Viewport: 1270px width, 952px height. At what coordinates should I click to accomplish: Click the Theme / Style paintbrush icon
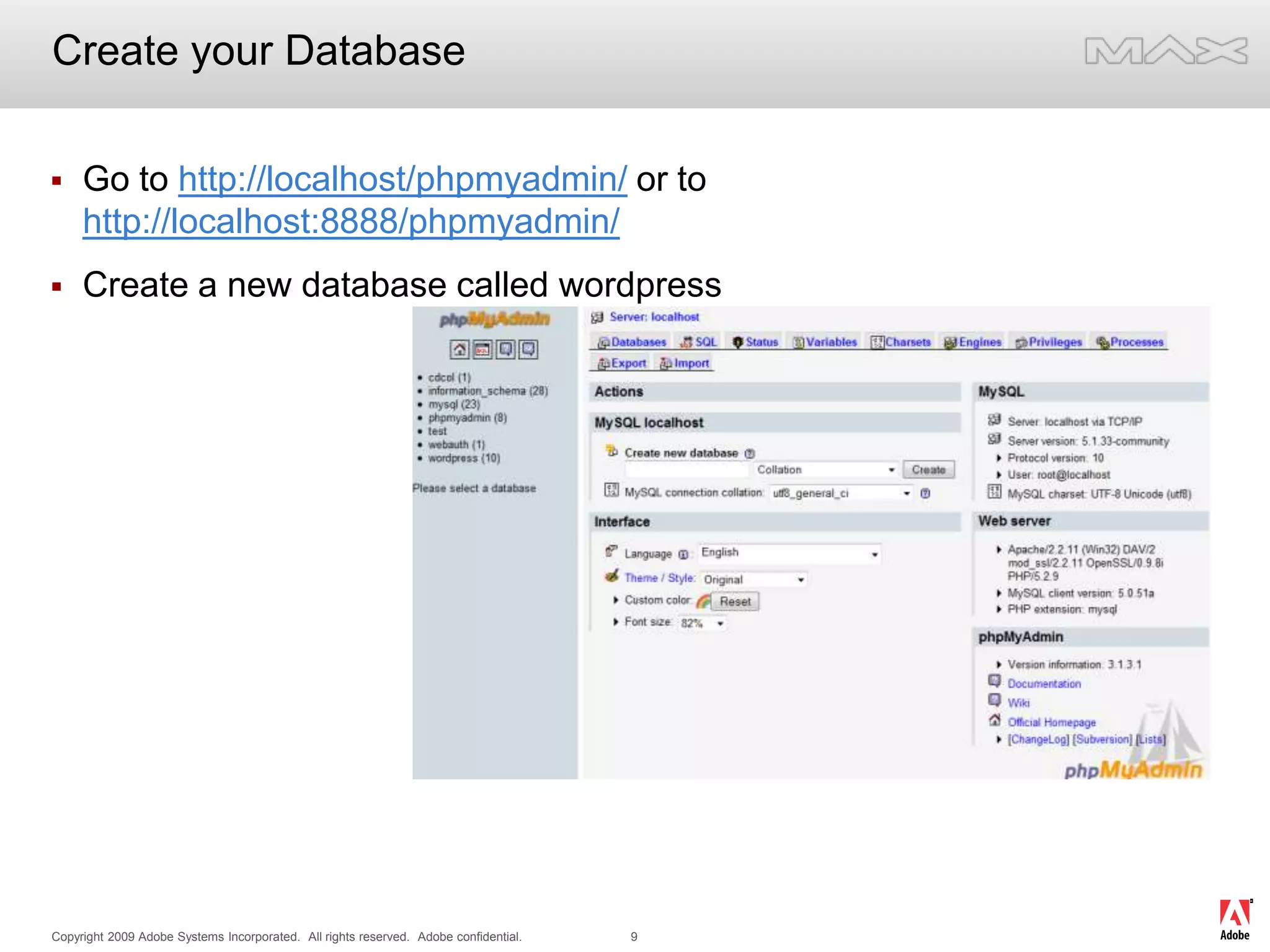pyautogui.click(x=612, y=576)
